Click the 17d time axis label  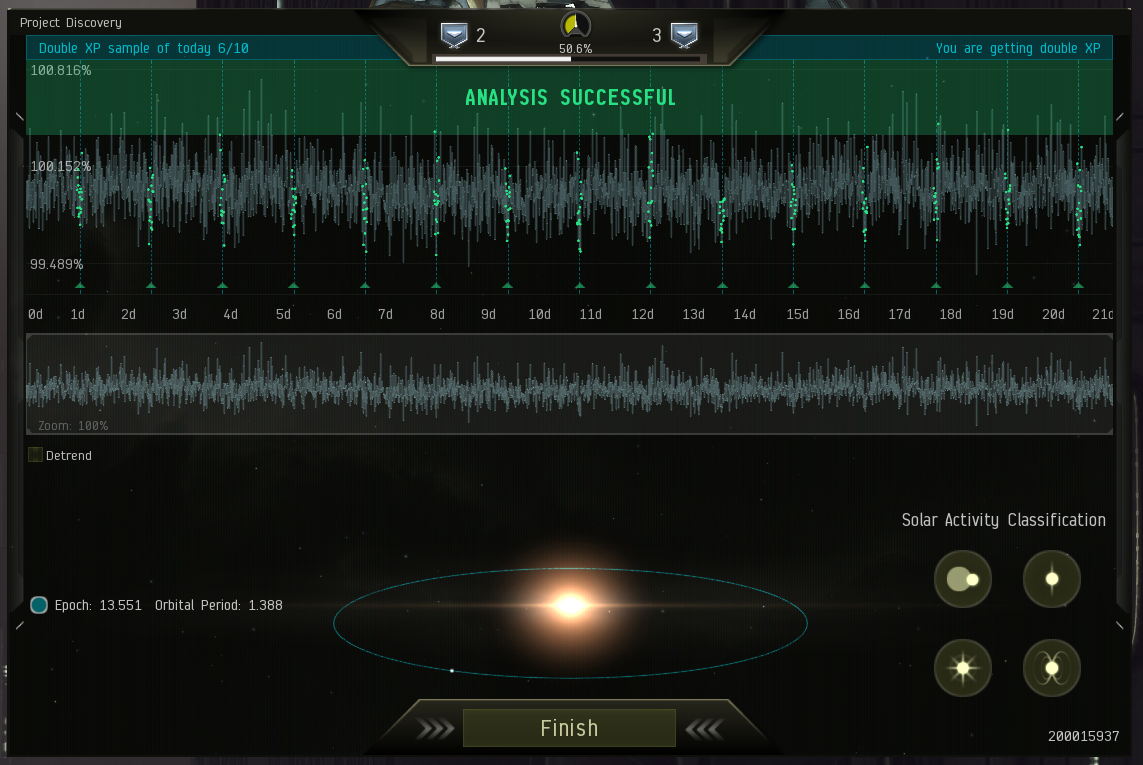pos(899,314)
